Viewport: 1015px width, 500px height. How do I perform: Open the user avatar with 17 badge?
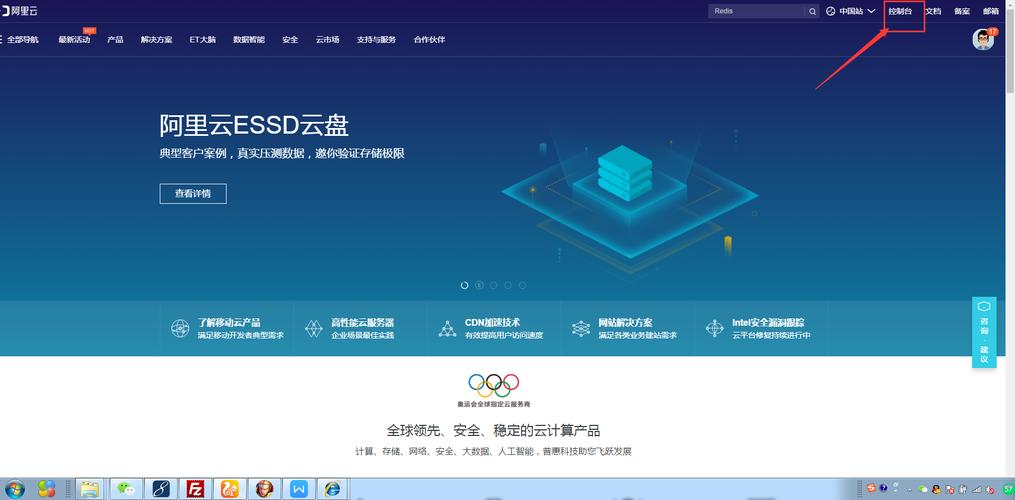point(983,40)
